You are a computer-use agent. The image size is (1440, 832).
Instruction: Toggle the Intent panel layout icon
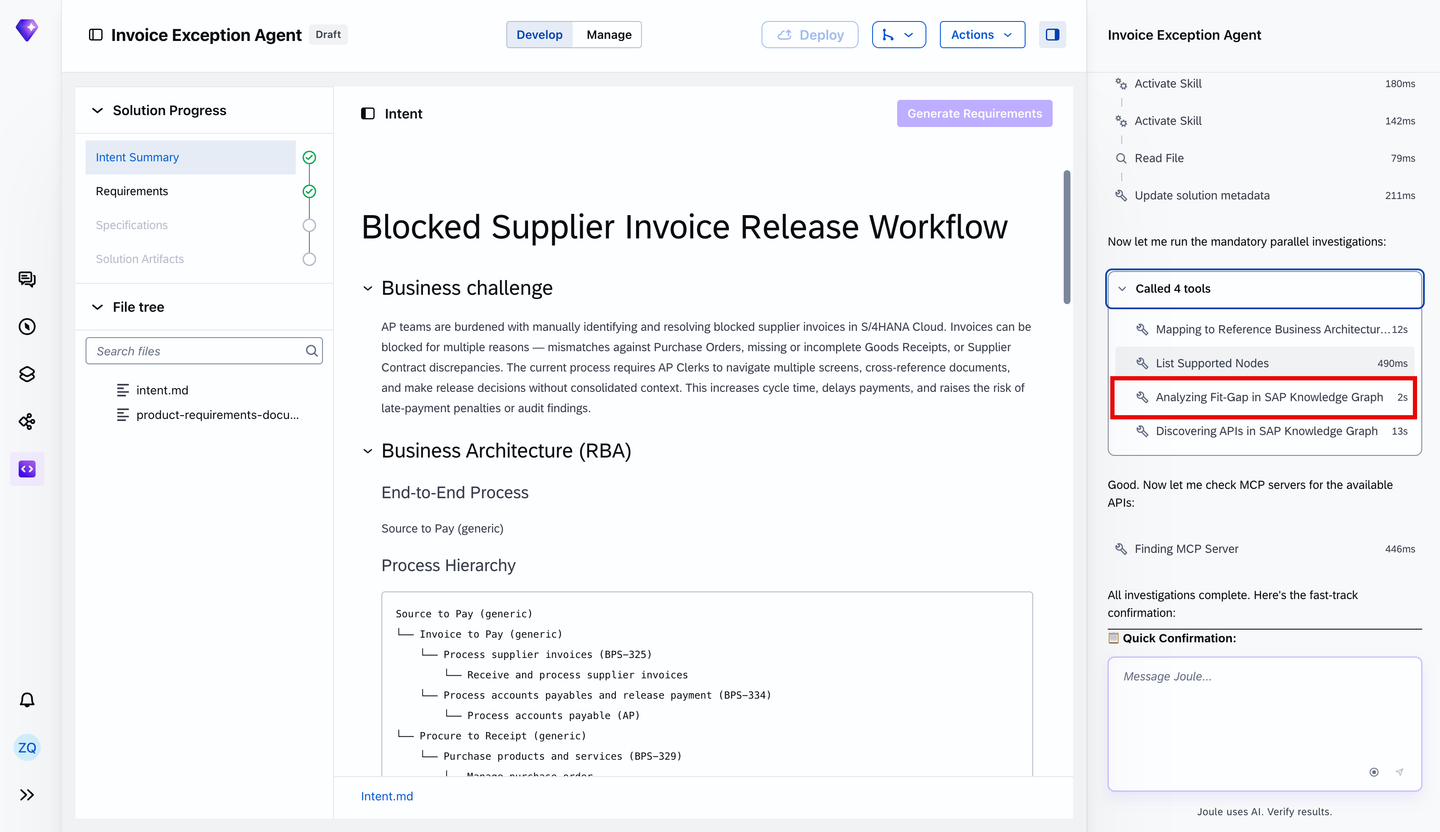tap(368, 114)
